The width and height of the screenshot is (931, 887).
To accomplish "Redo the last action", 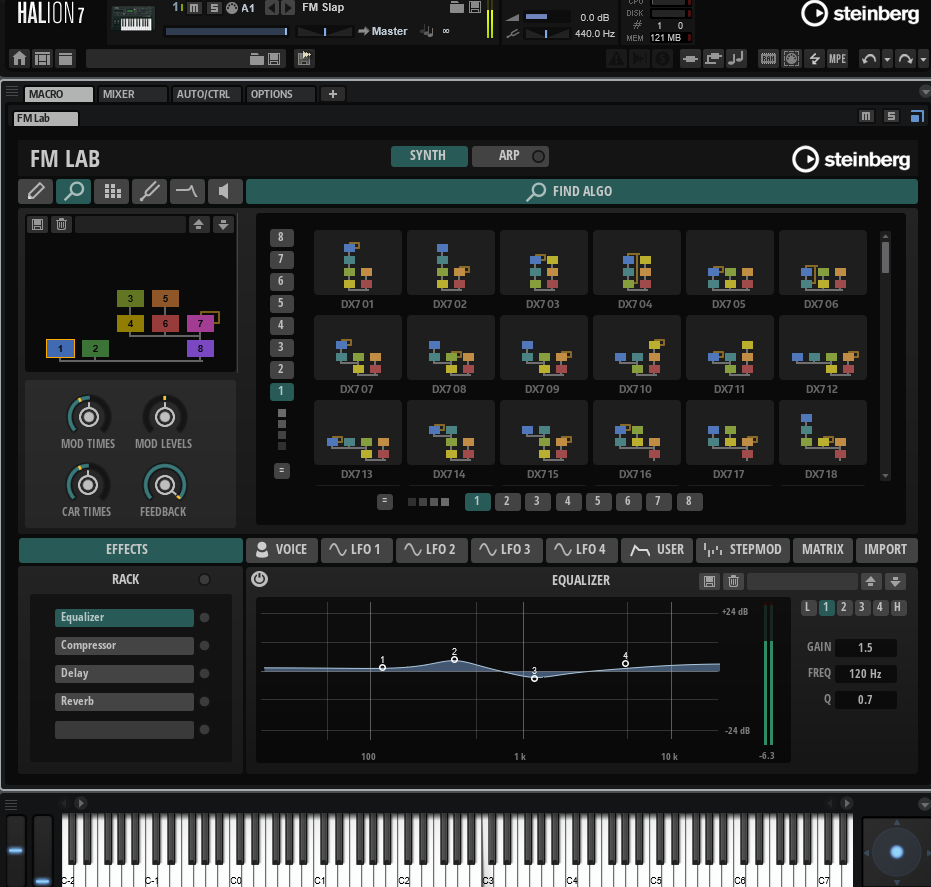I will click(x=905, y=59).
